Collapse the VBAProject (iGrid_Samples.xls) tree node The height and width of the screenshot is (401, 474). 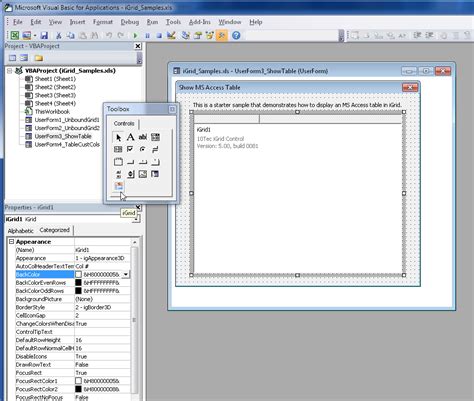click(10, 71)
